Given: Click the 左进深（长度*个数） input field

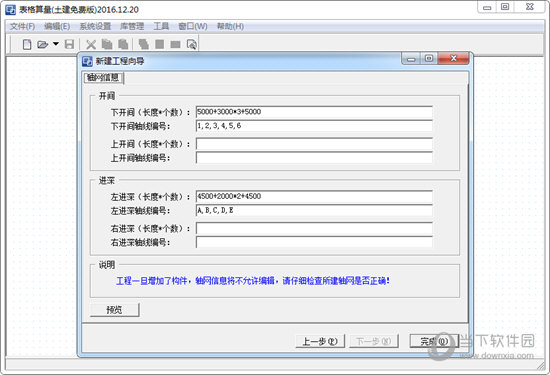Looking at the screenshot, I should 314,196.
